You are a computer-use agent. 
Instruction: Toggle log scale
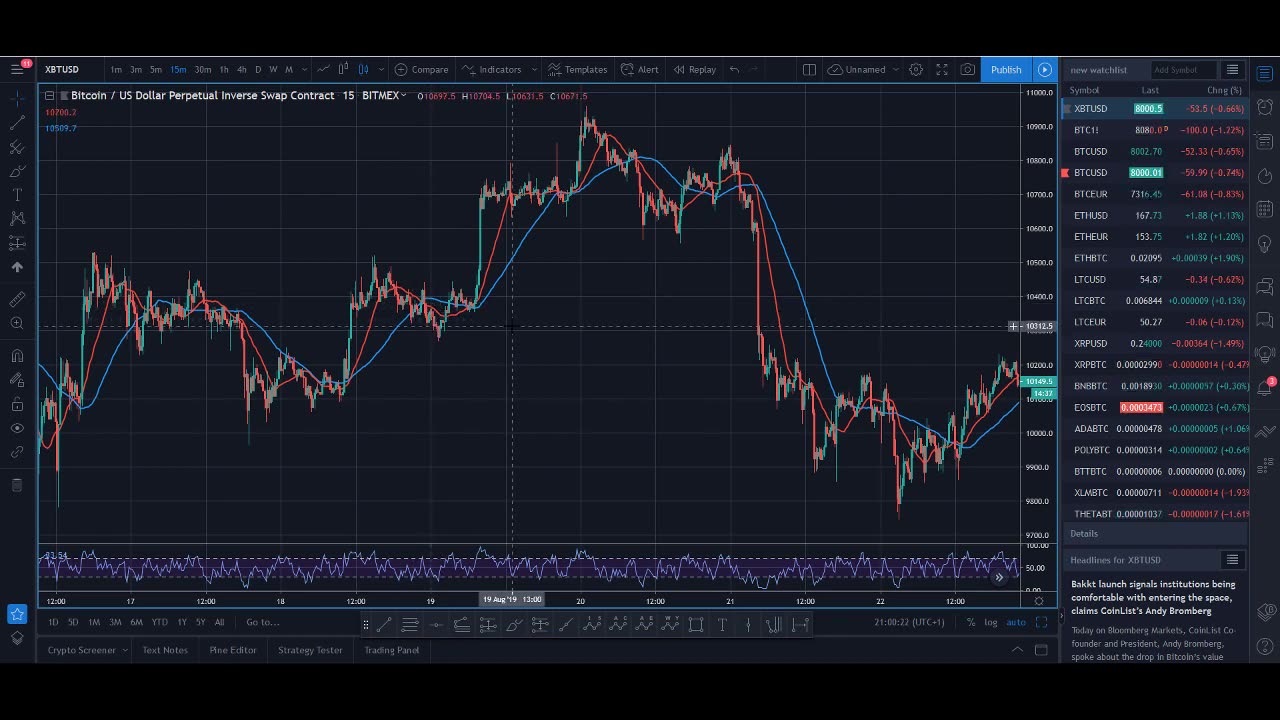pos(990,622)
